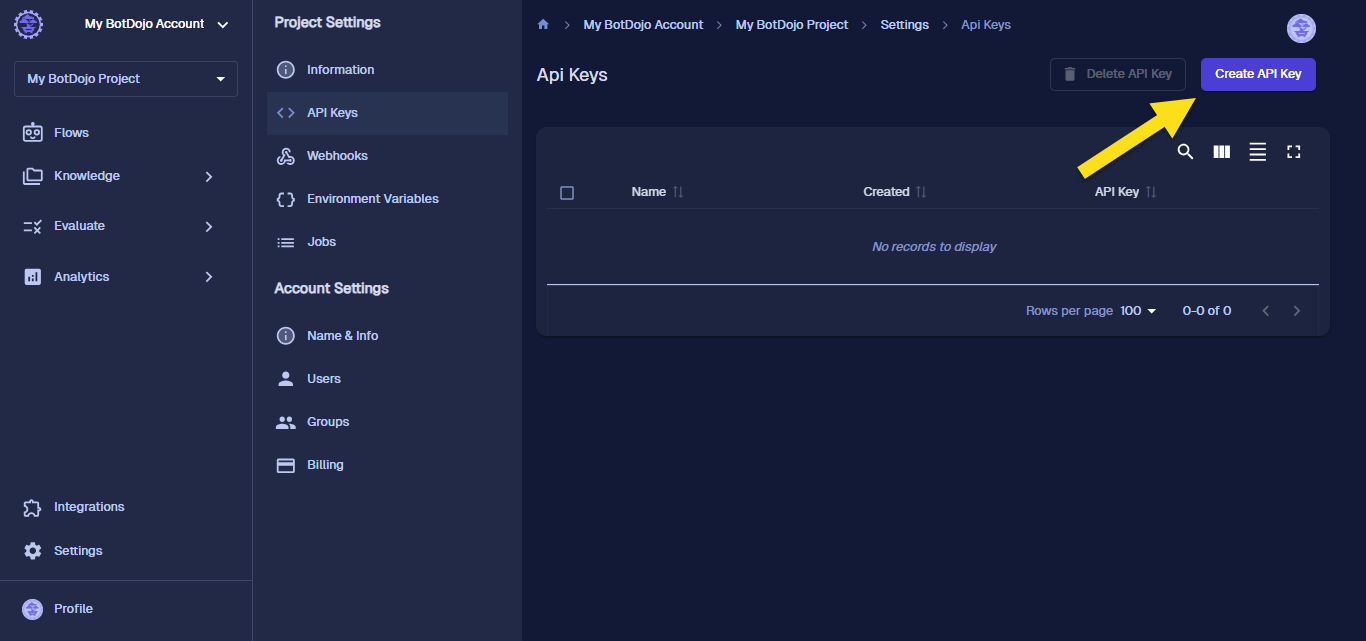The height and width of the screenshot is (641, 1366).
Task: Click the Groups people icon
Action: [286, 422]
